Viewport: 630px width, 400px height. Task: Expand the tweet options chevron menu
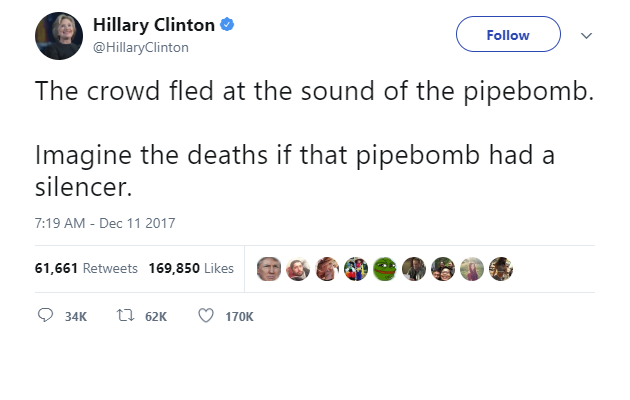click(586, 35)
